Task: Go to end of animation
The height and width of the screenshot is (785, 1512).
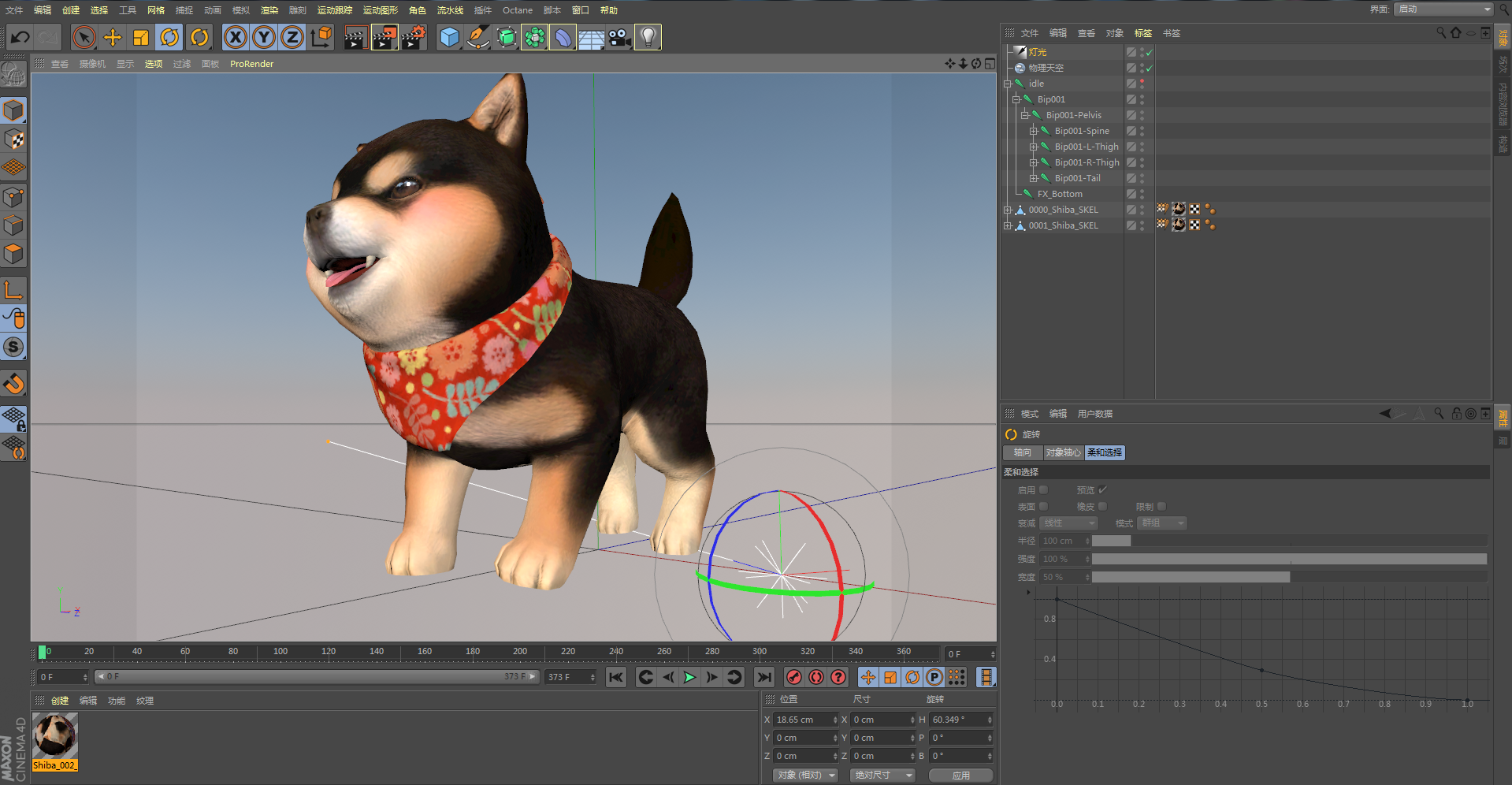Action: tap(763, 677)
